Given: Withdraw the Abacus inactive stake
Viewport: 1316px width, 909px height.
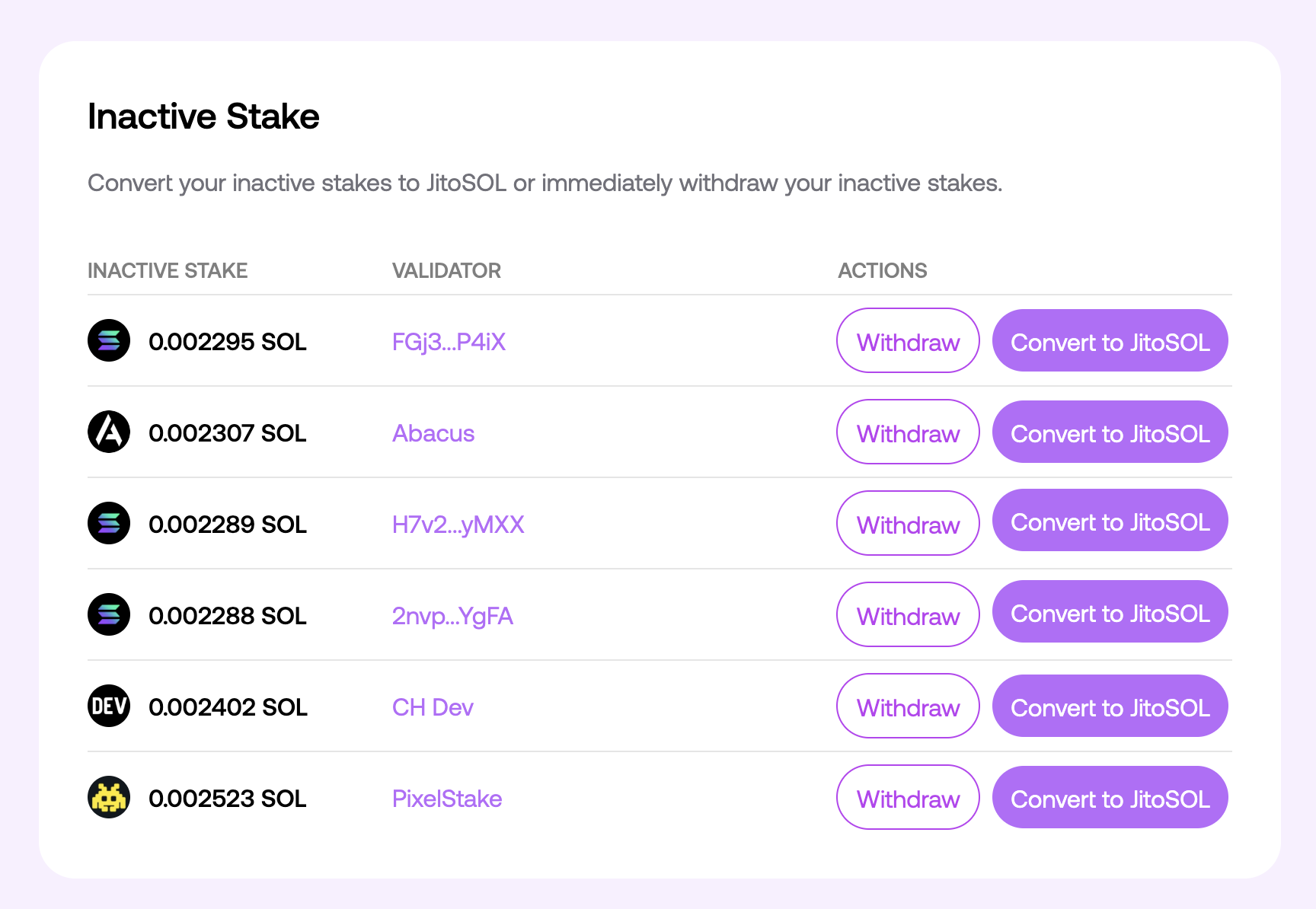Looking at the screenshot, I should [x=908, y=432].
